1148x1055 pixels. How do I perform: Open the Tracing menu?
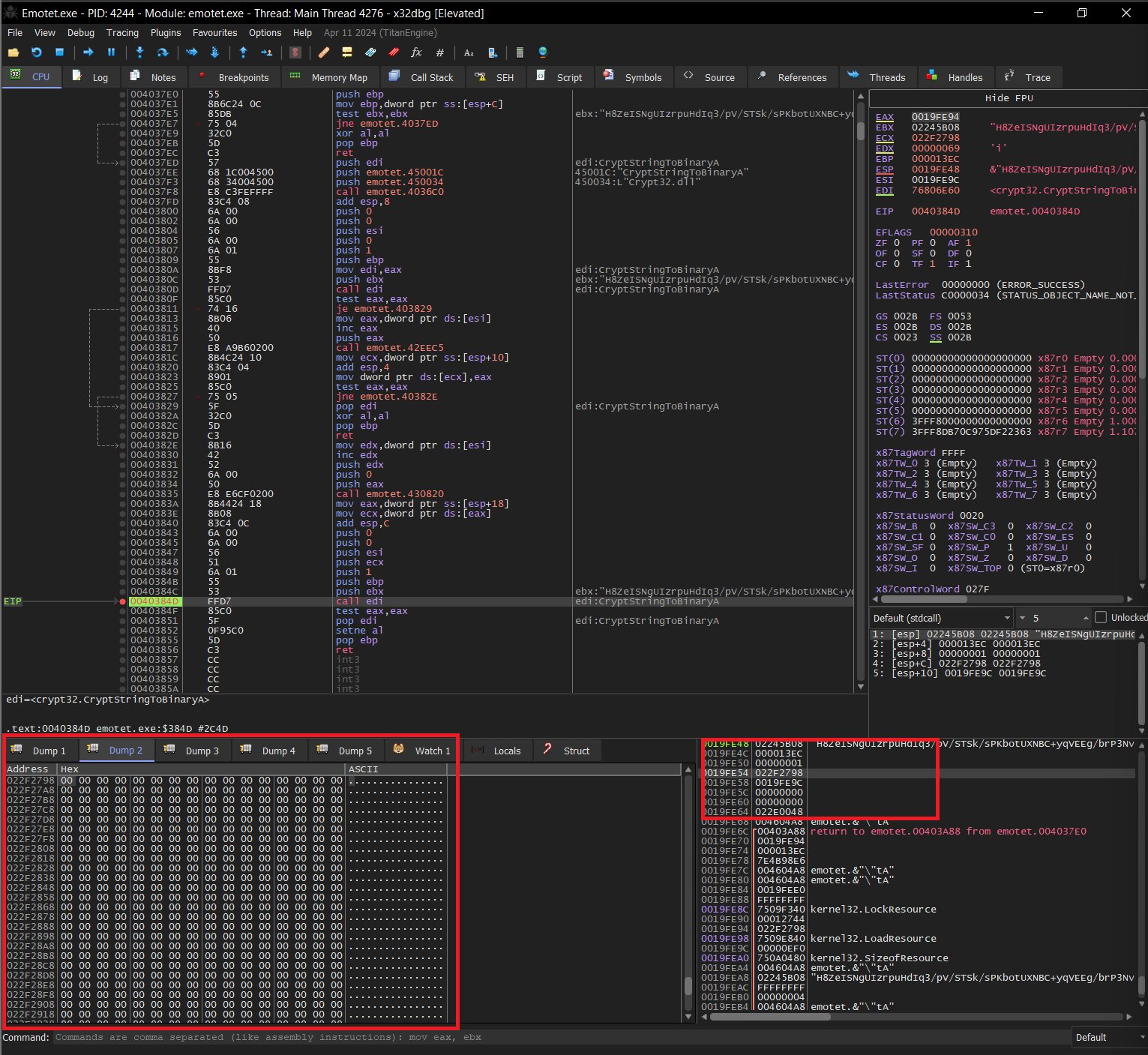click(122, 33)
